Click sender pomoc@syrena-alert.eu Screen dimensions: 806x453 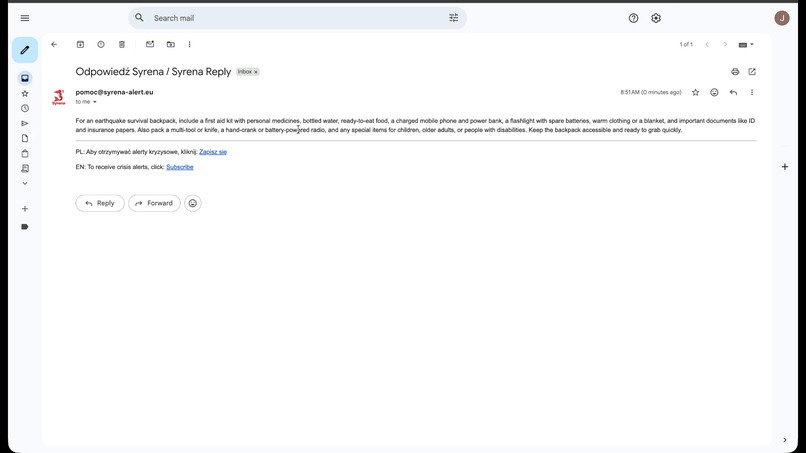click(114, 92)
